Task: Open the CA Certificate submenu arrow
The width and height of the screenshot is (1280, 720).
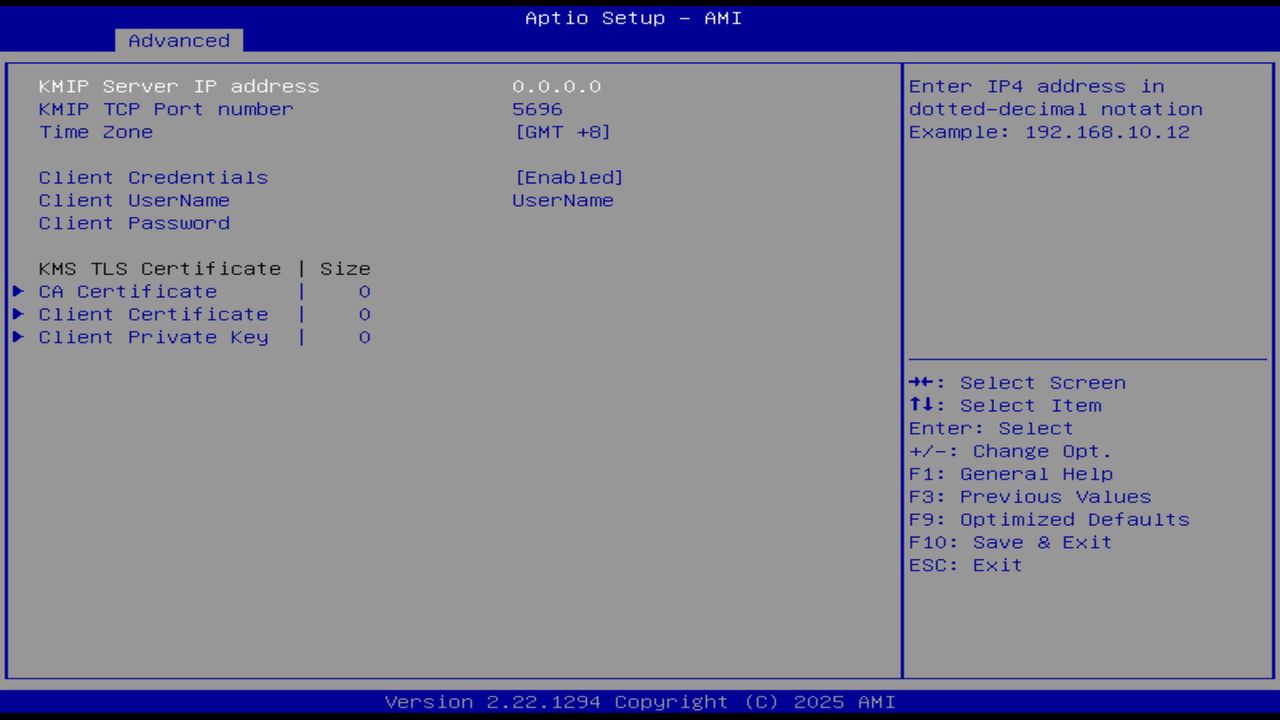Action: point(18,291)
